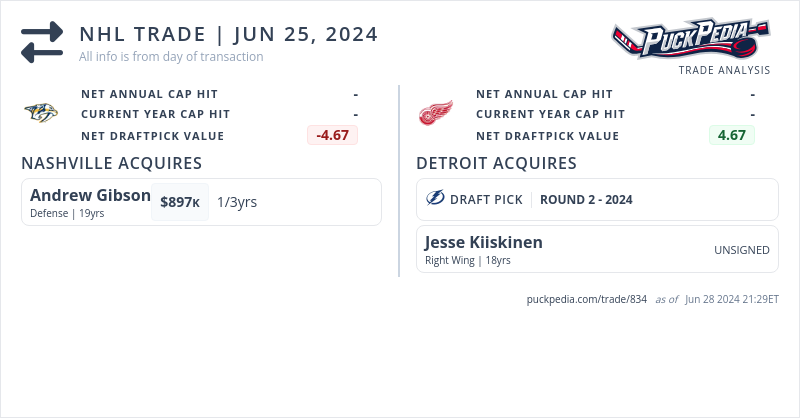Click the PuckPedia logo
Image resolution: width=800 pixels, height=418 pixels.
click(690, 40)
